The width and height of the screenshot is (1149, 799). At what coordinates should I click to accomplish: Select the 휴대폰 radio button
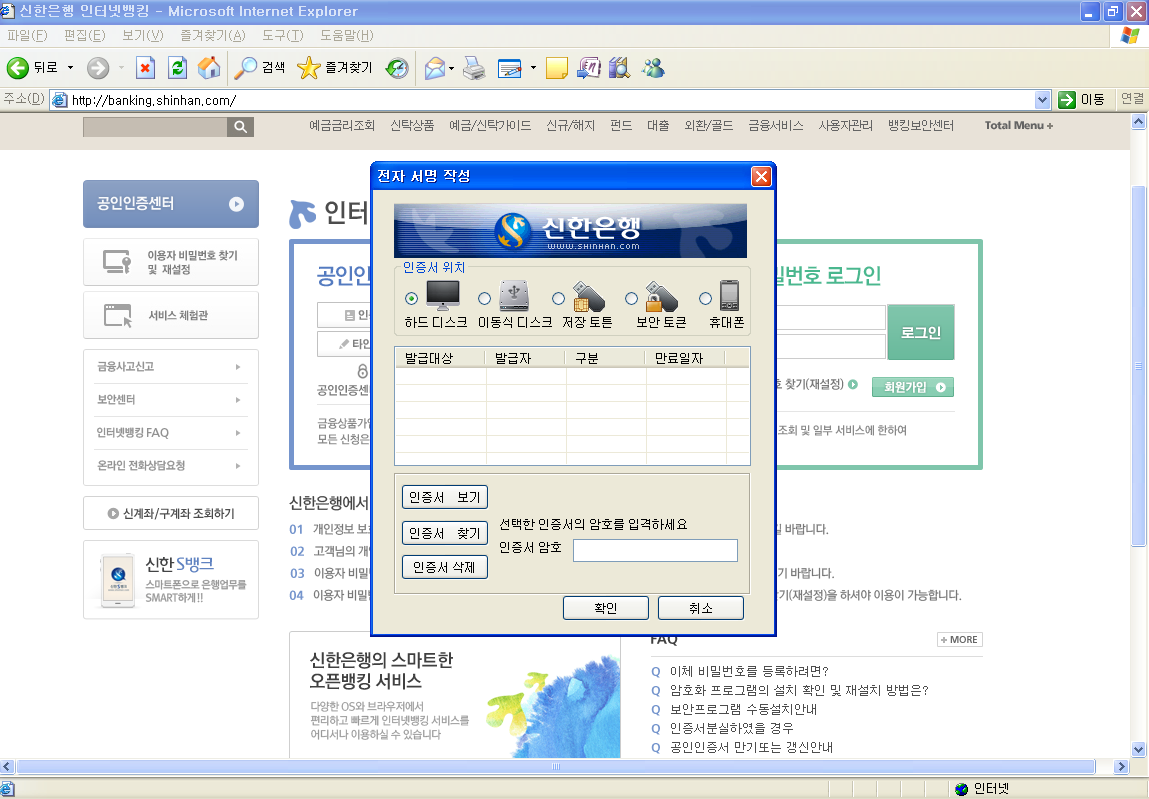point(705,298)
